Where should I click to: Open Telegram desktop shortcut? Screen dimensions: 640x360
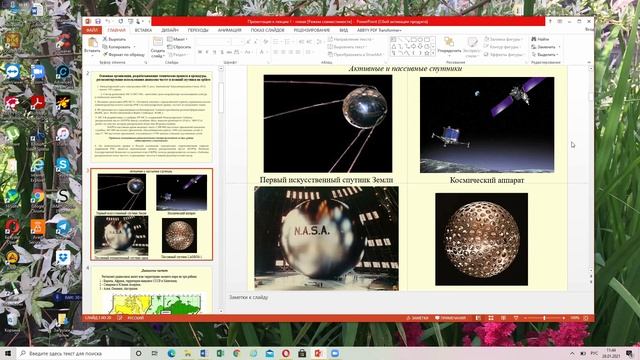tap(63, 227)
